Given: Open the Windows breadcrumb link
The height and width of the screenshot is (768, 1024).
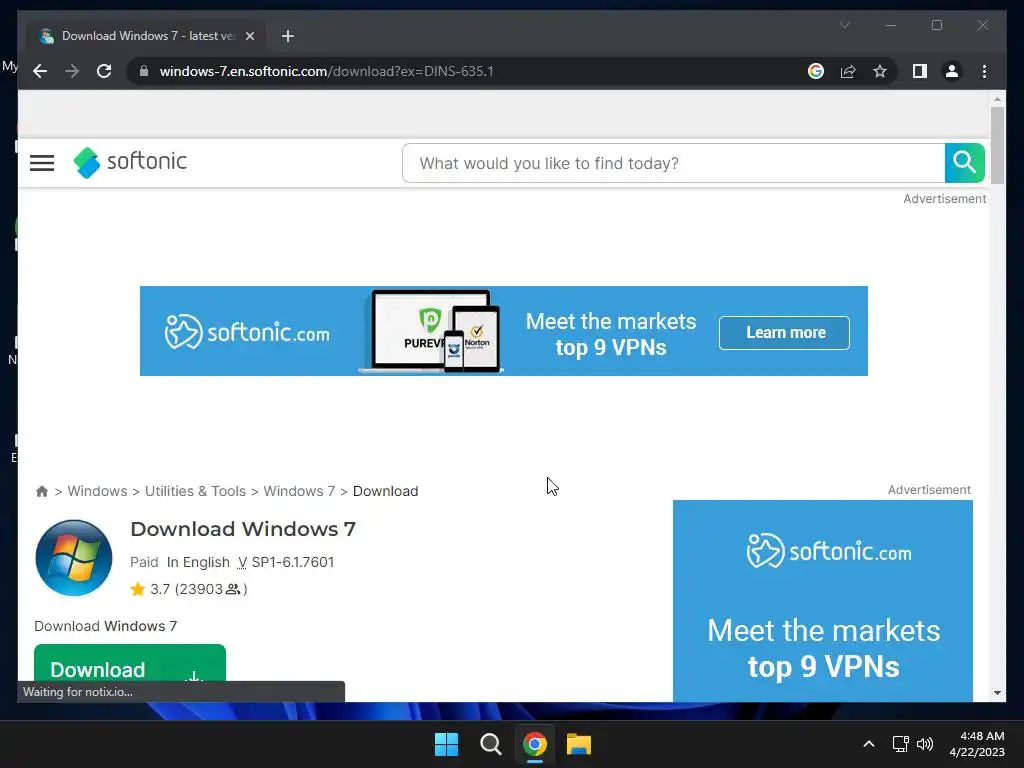Looking at the screenshot, I should pos(97,491).
